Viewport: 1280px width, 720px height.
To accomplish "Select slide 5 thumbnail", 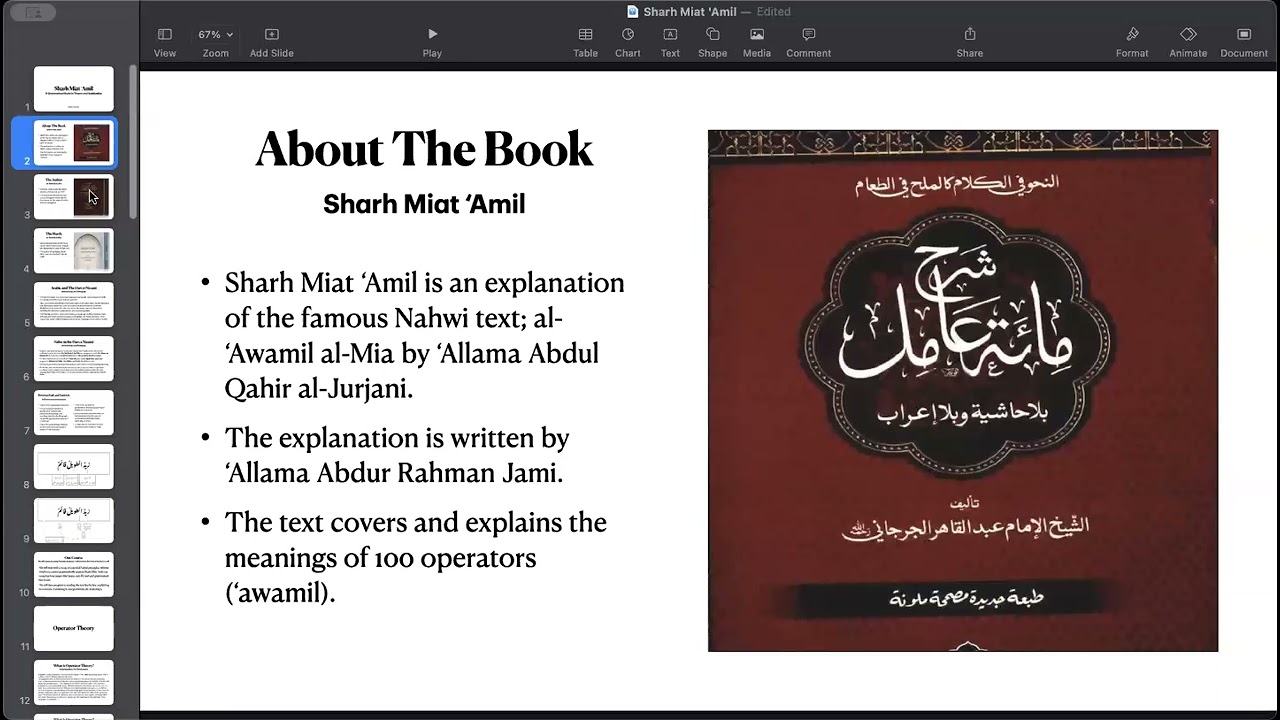I will point(74,304).
